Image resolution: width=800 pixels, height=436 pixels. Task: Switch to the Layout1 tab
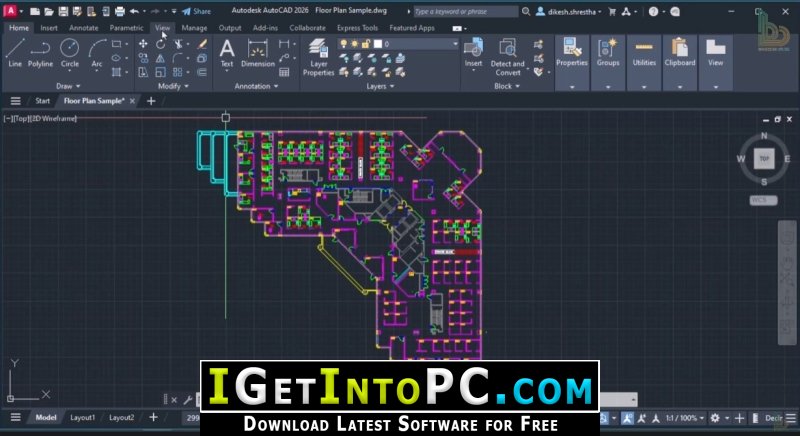pyautogui.click(x=82, y=418)
